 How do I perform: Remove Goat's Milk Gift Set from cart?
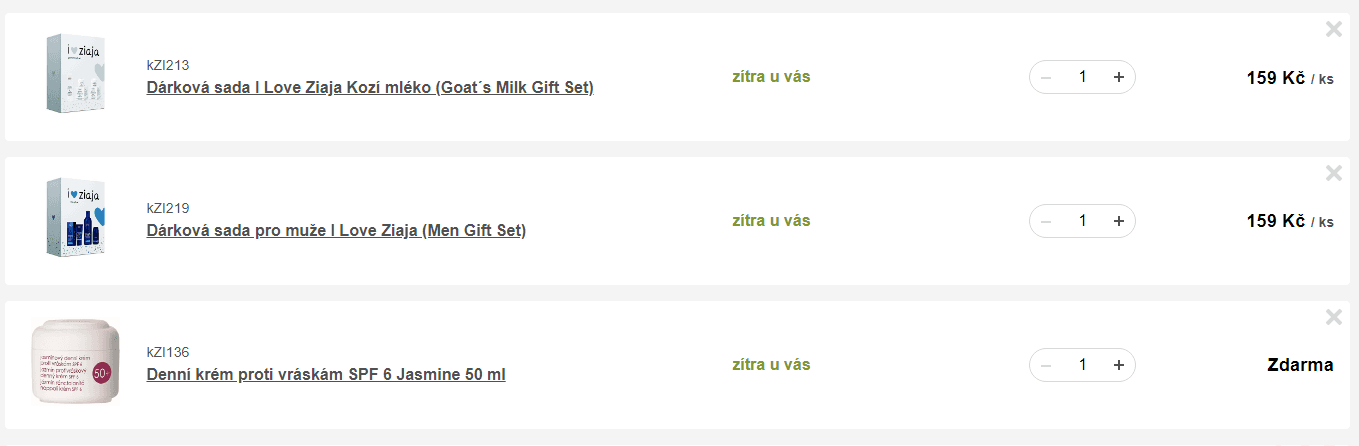pyautogui.click(x=1333, y=29)
